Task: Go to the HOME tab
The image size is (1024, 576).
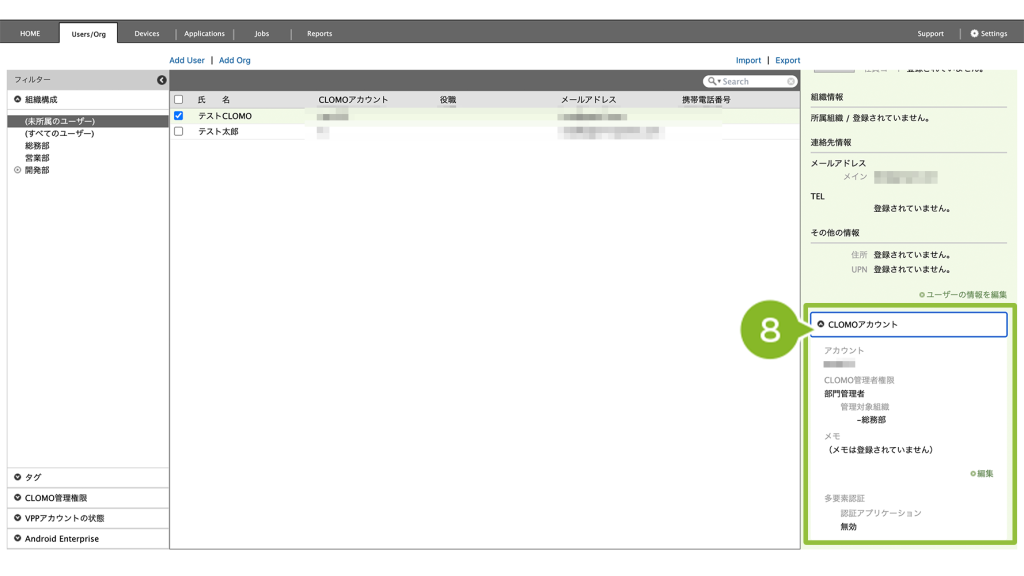Action: [30, 33]
